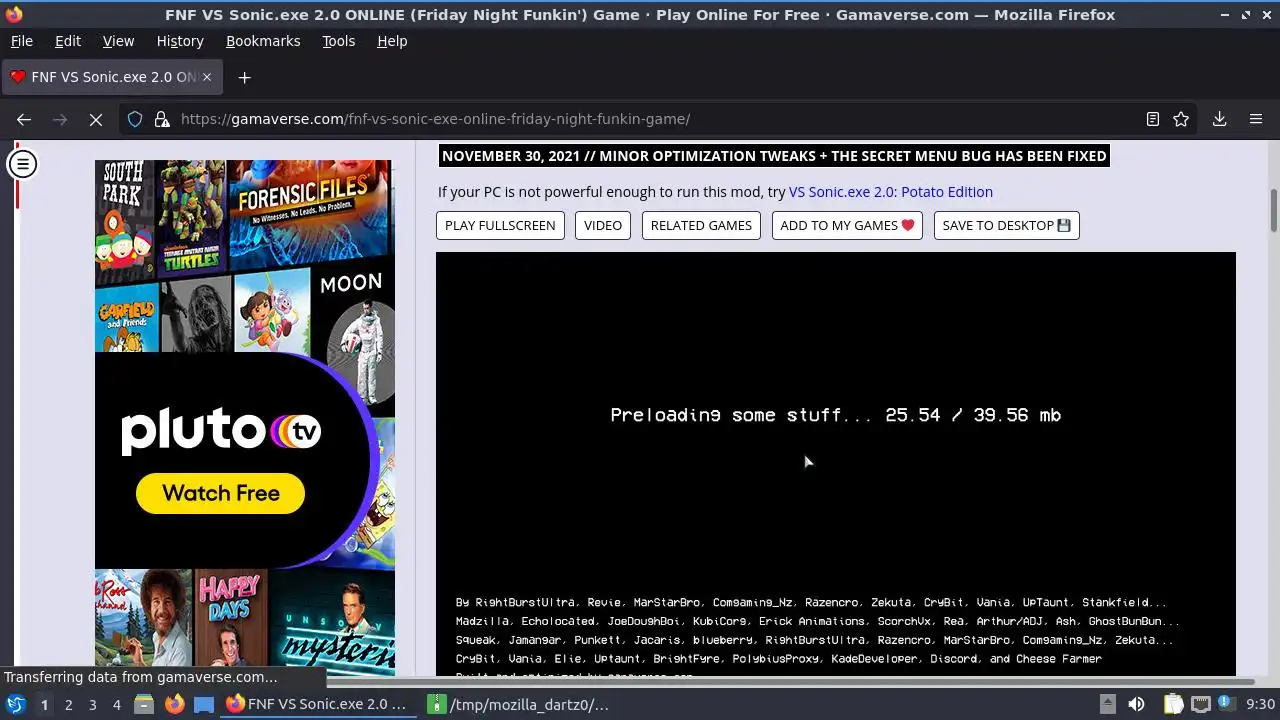Image resolution: width=1280 pixels, height=720 pixels.
Task: Click the November 30, 2021 update banner
Action: (774, 156)
